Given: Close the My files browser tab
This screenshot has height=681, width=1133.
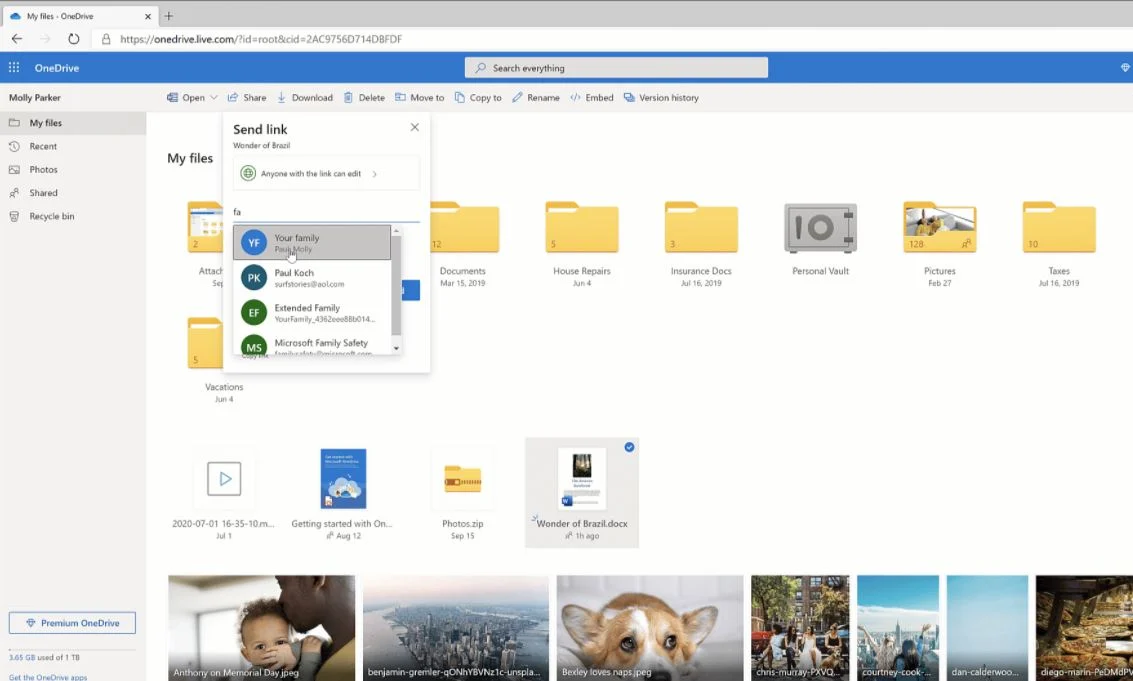Looking at the screenshot, I should click(x=147, y=16).
